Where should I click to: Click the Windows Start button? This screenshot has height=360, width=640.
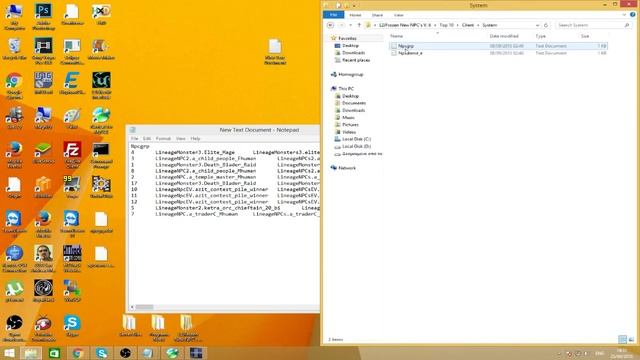tap(9, 353)
